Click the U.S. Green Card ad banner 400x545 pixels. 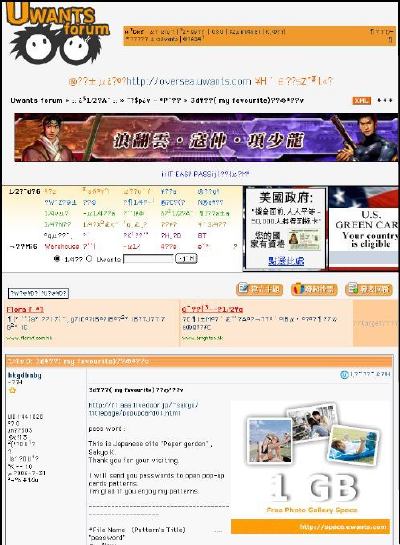coord(364,228)
